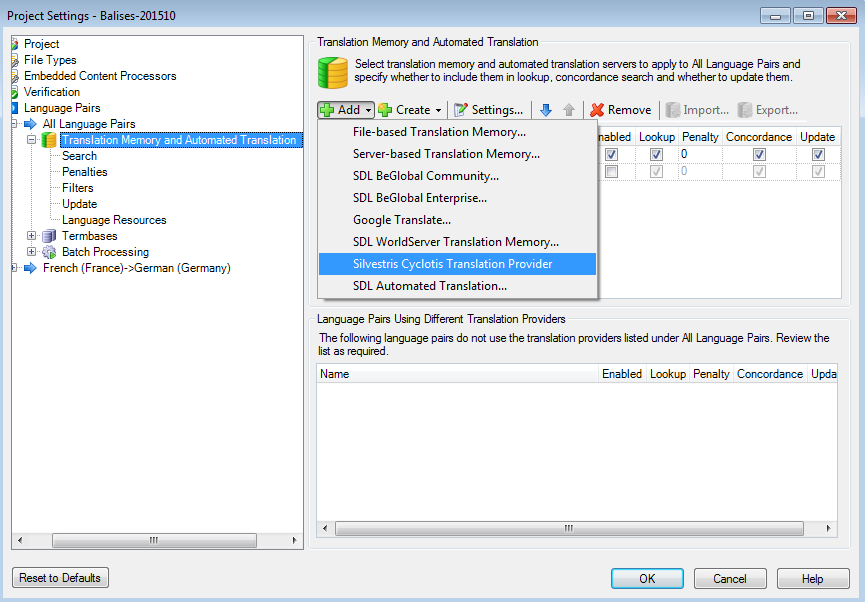Viewport: 865px width, 602px height.
Task: Sort by Name column header
Action: (x=458, y=374)
